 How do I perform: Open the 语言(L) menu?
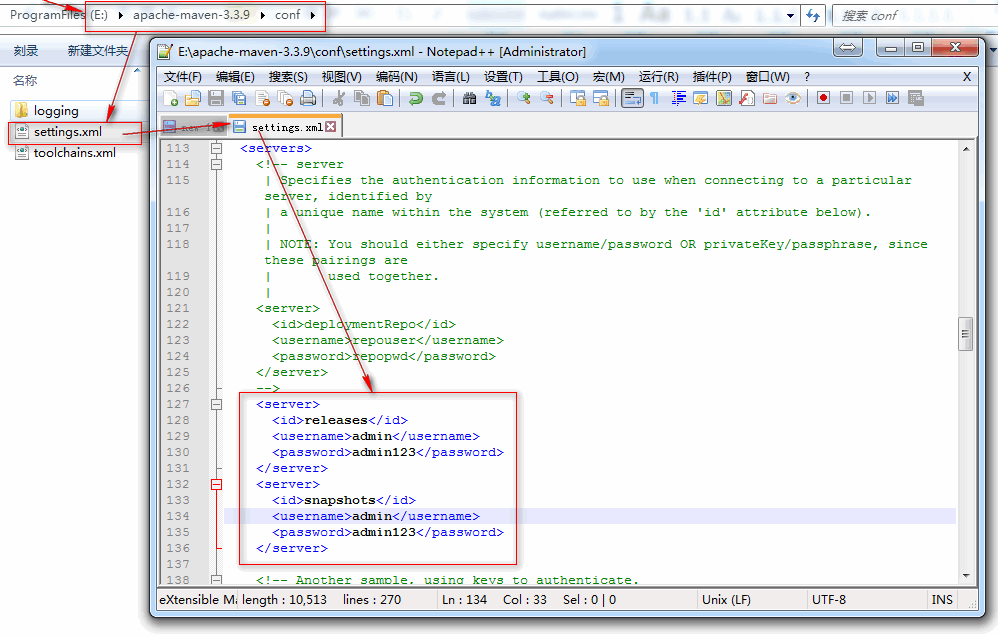(451, 76)
